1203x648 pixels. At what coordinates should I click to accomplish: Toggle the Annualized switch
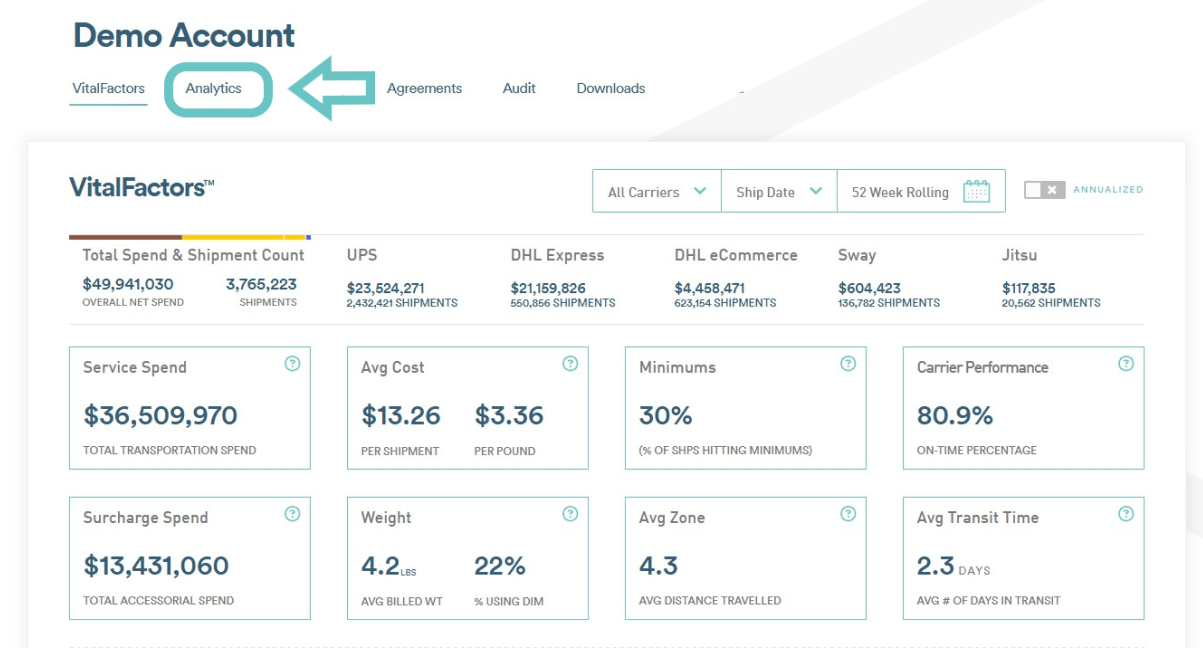(1044, 190)
